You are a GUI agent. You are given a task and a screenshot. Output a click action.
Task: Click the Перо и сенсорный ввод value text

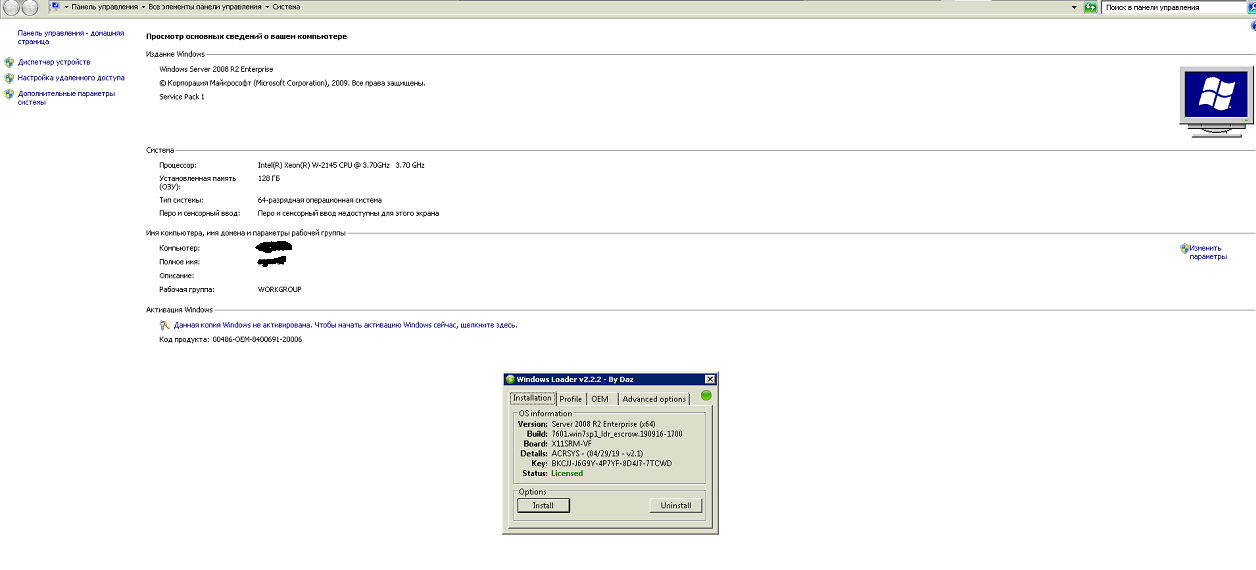348,213
